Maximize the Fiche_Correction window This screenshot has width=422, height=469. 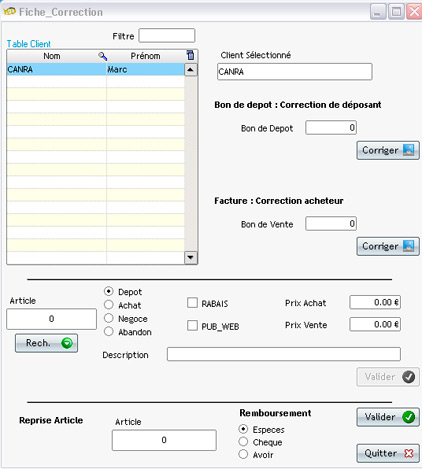pyautogui.click(x=396, y=12)
